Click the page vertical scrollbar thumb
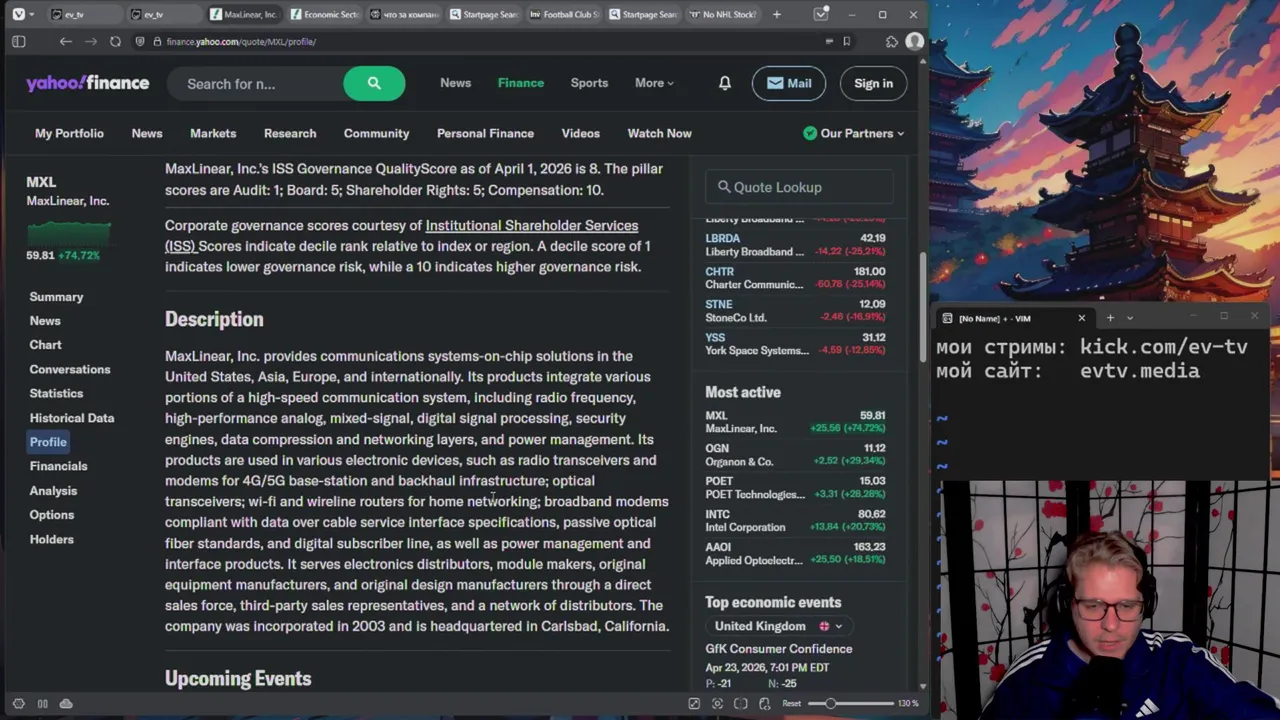This screenshot has height=720, width=1280. click(x=922, y=305)
